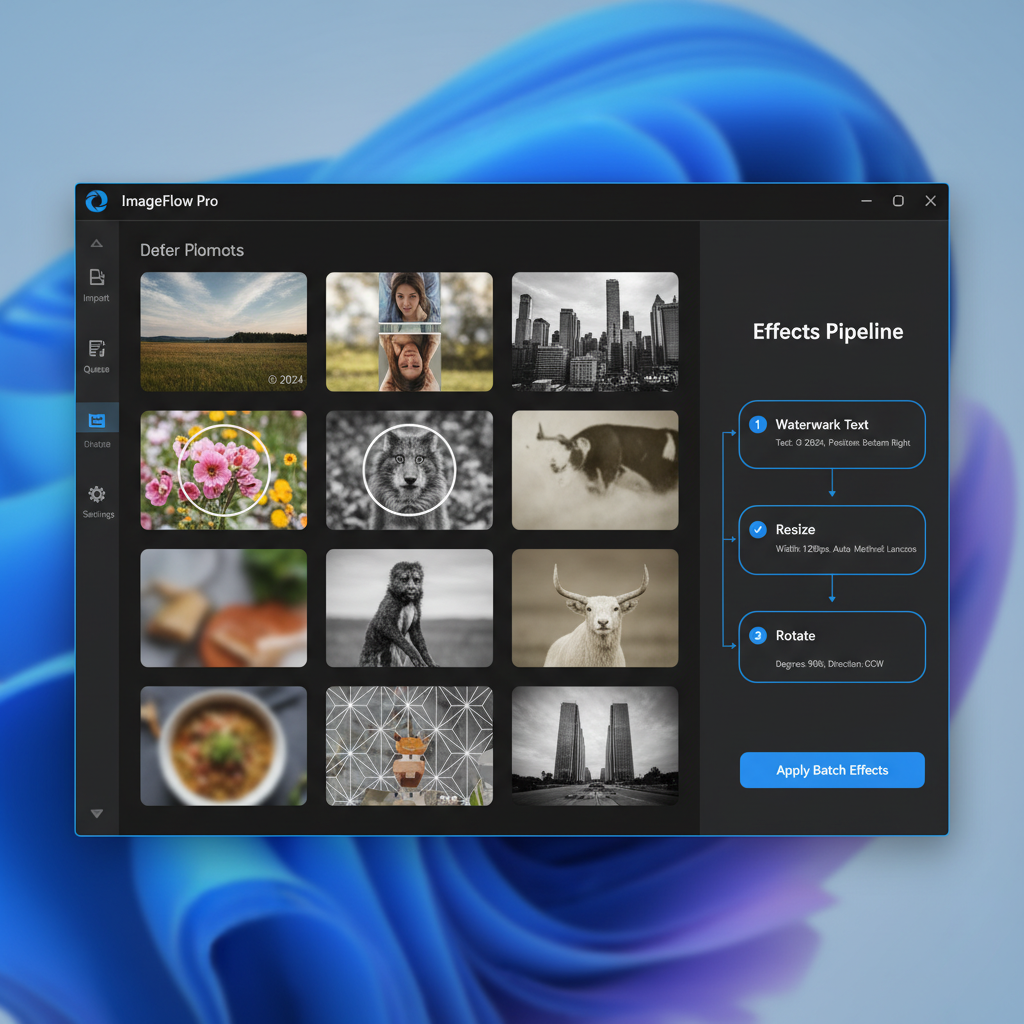Expand the Resize step details
This screenshot has height=1024, width=1024.
tap(831, 540)
